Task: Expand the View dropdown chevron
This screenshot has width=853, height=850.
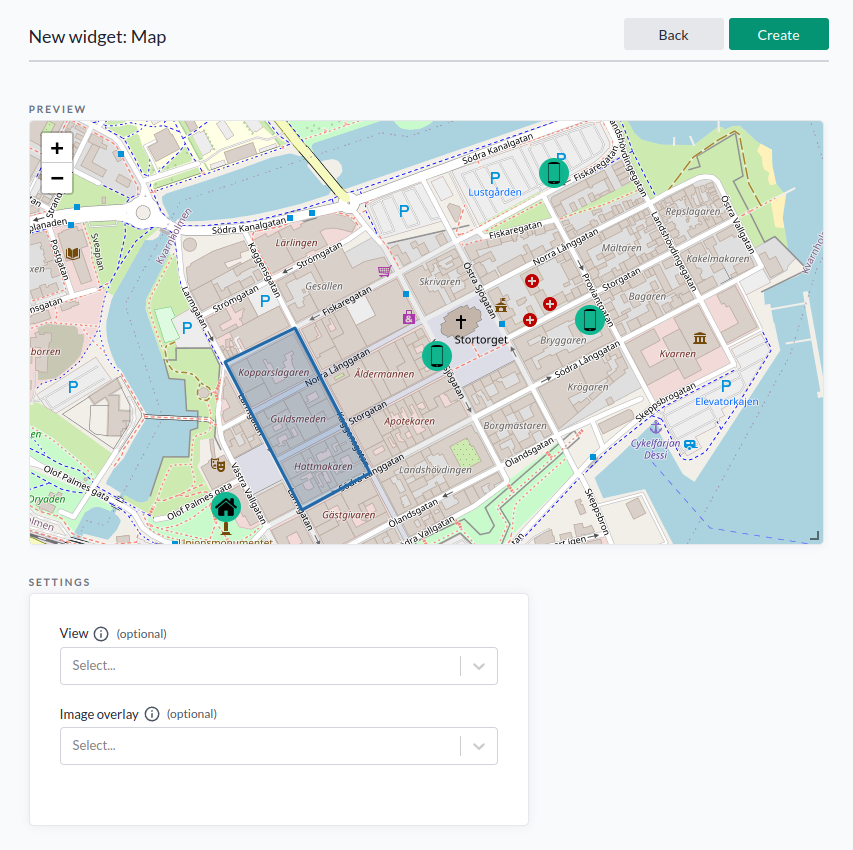Action: click(x=479, y=666)
